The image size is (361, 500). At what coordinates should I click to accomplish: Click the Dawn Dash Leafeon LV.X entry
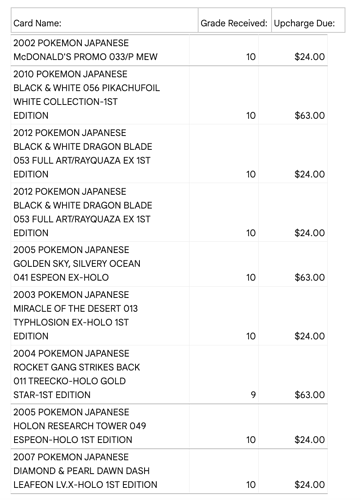click(85, 471)
